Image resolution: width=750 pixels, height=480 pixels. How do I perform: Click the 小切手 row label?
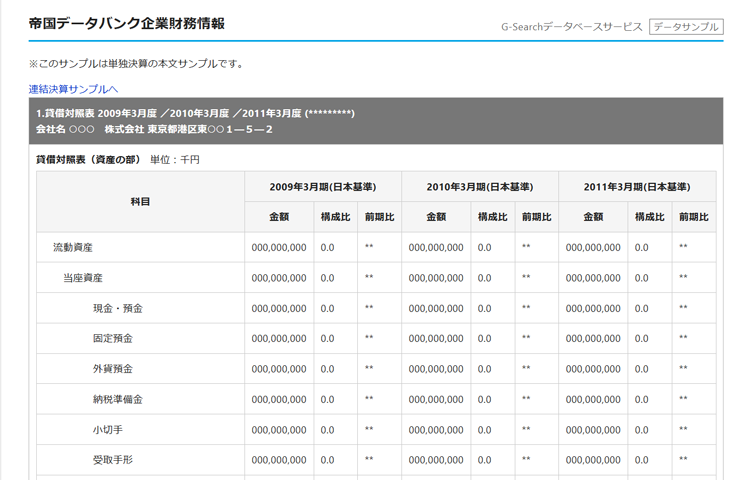[x=108, y=430]
